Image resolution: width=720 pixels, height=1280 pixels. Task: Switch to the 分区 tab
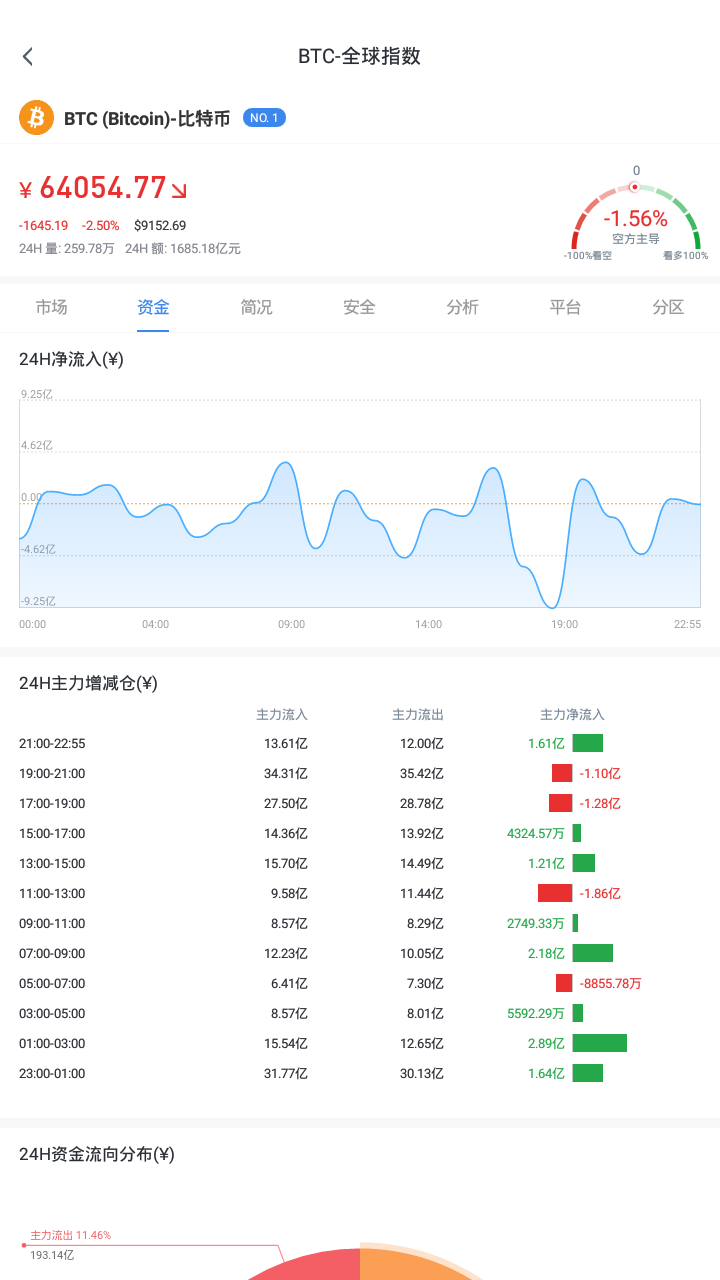click(668, 307)
